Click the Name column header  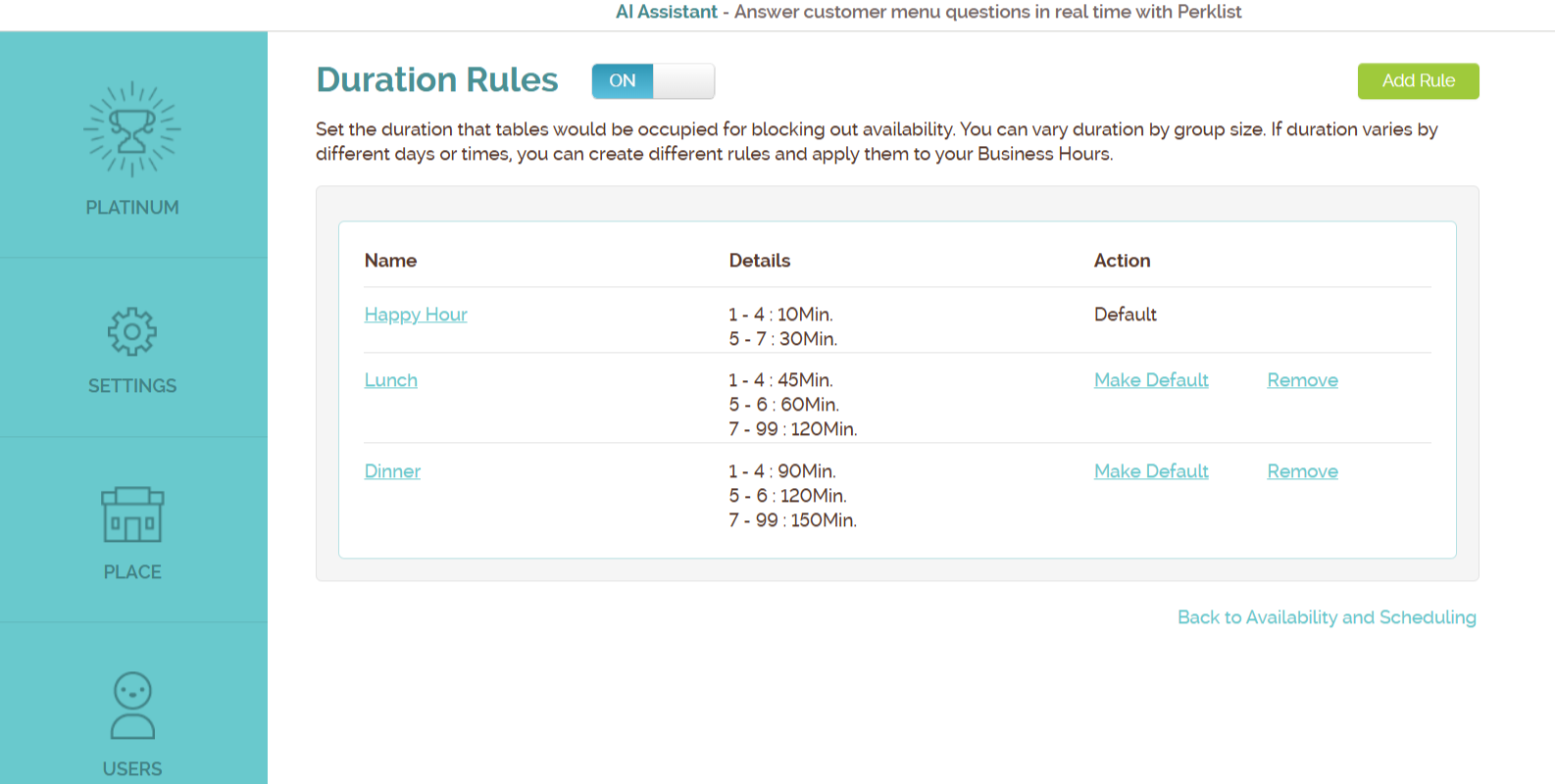click(x=390, y=261)
